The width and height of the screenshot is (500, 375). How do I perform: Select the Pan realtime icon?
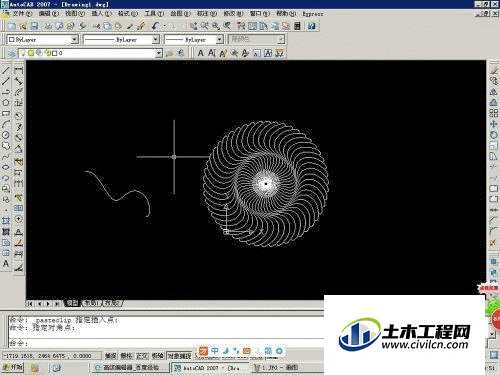tap(193, 26)
